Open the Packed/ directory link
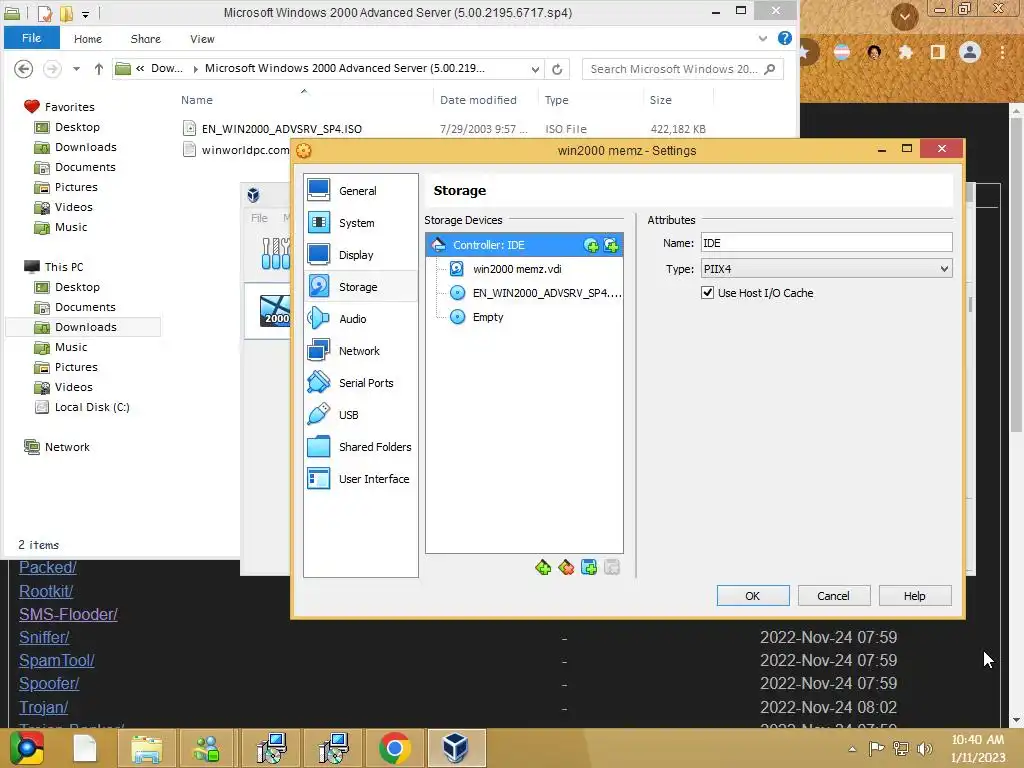 48,568
